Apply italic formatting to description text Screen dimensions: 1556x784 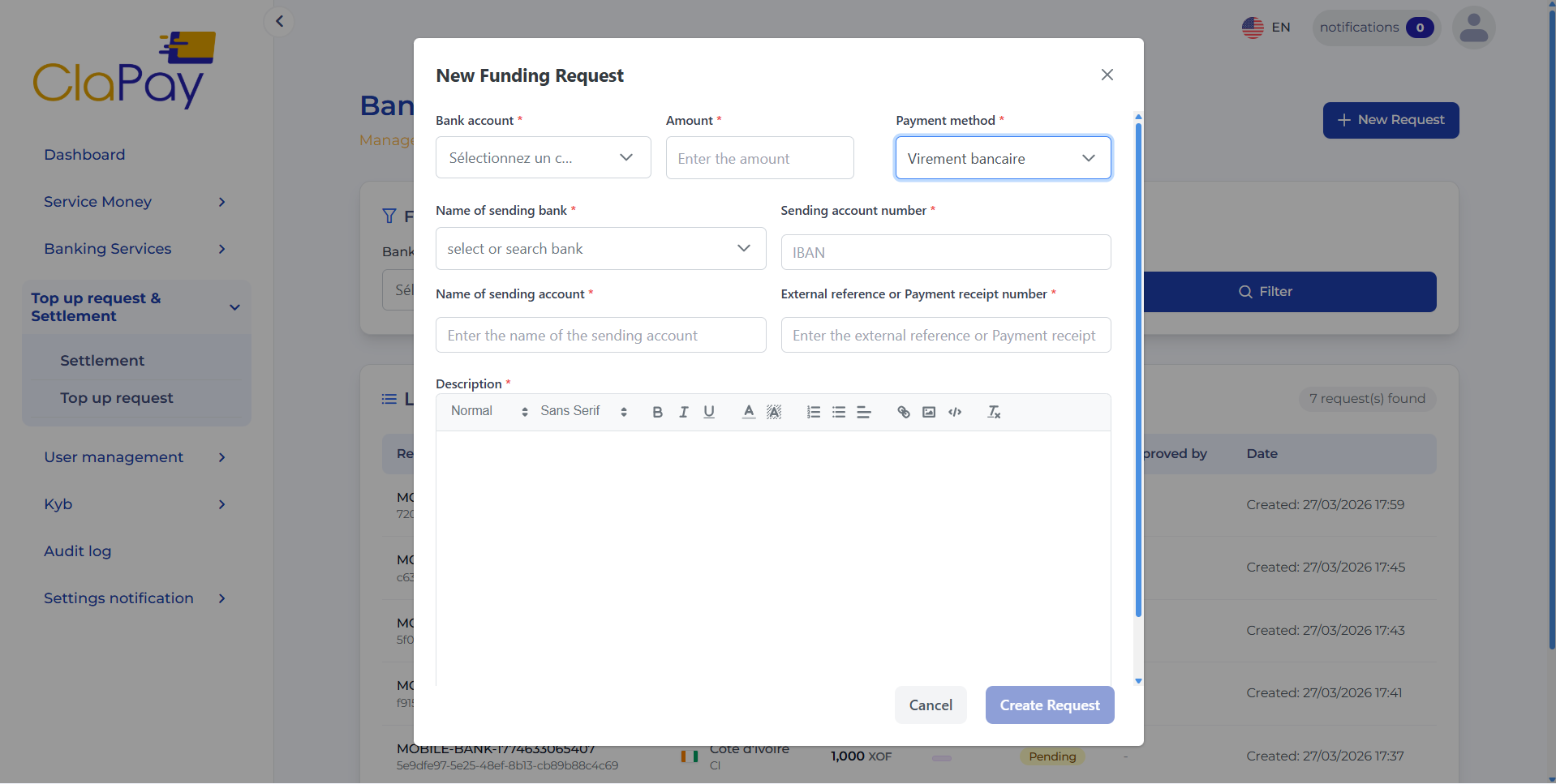683,412
